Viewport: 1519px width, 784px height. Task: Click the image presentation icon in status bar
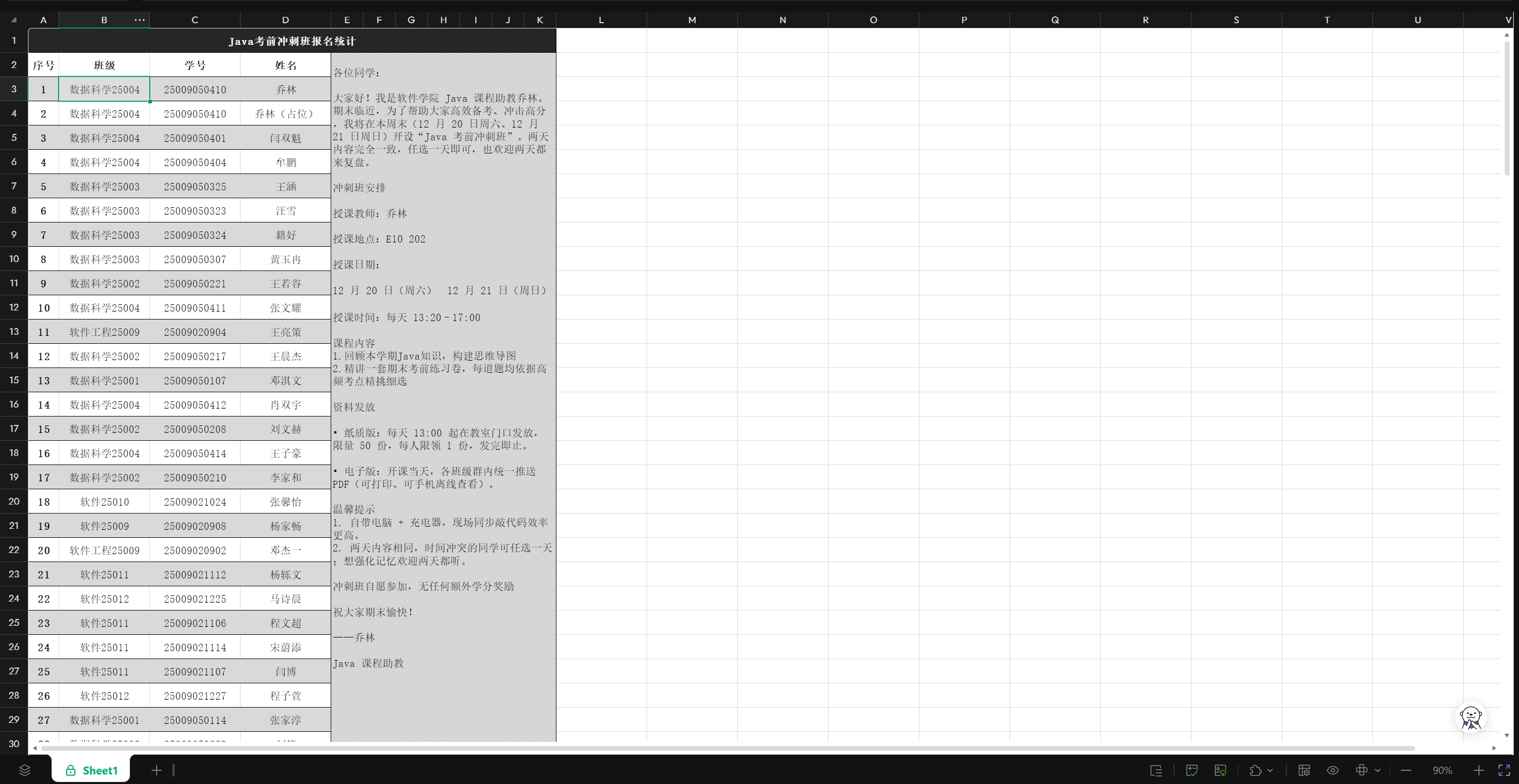1220,770
